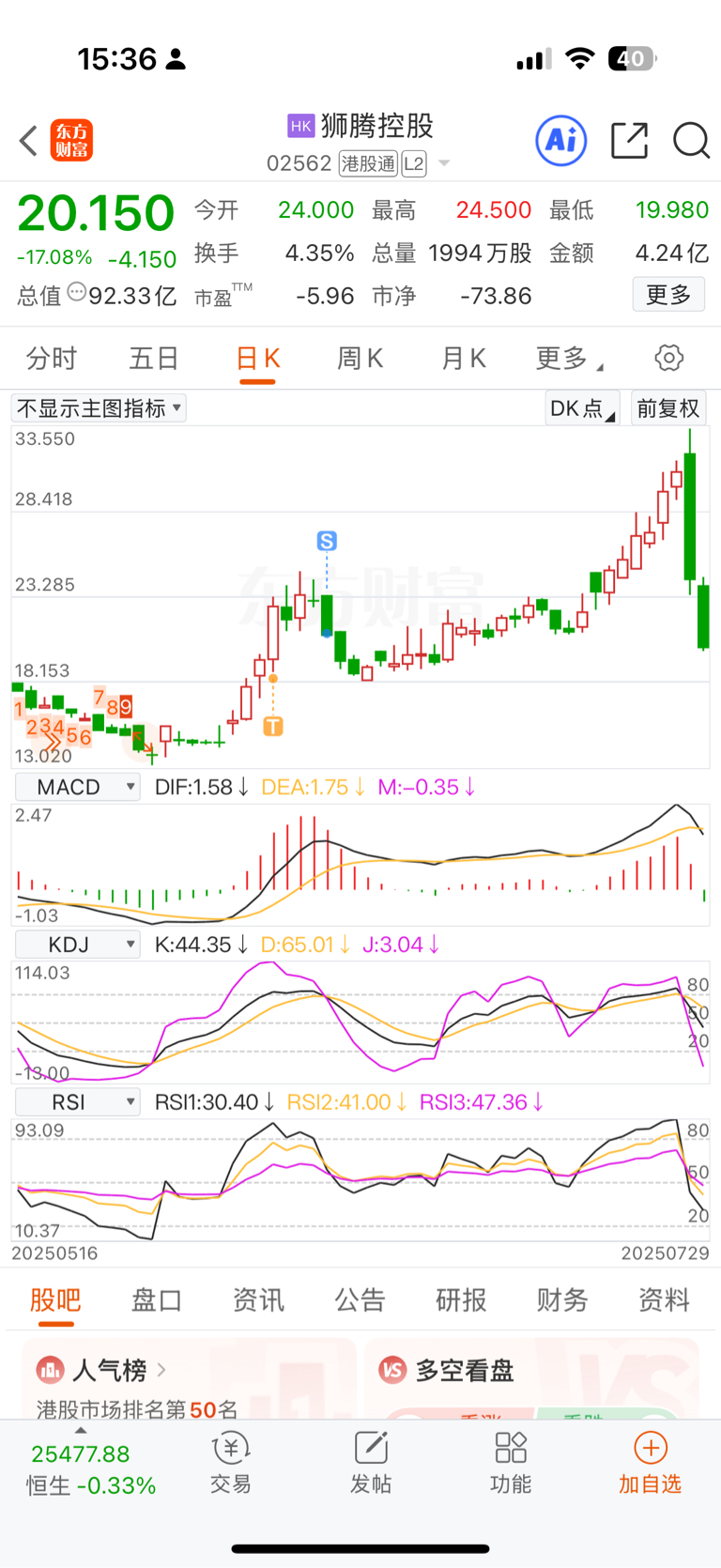Open 交易 trade icon in bottom bar
The width and height of the screenshot is (721, 1568).
click(x=231, y=1449)
